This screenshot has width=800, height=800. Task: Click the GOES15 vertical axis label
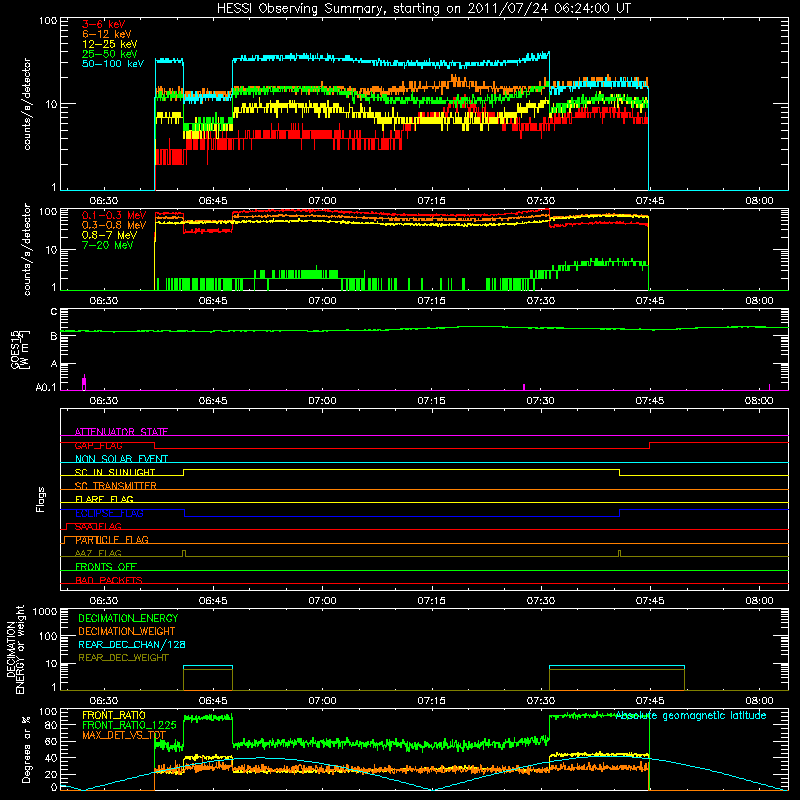(20, 349)
